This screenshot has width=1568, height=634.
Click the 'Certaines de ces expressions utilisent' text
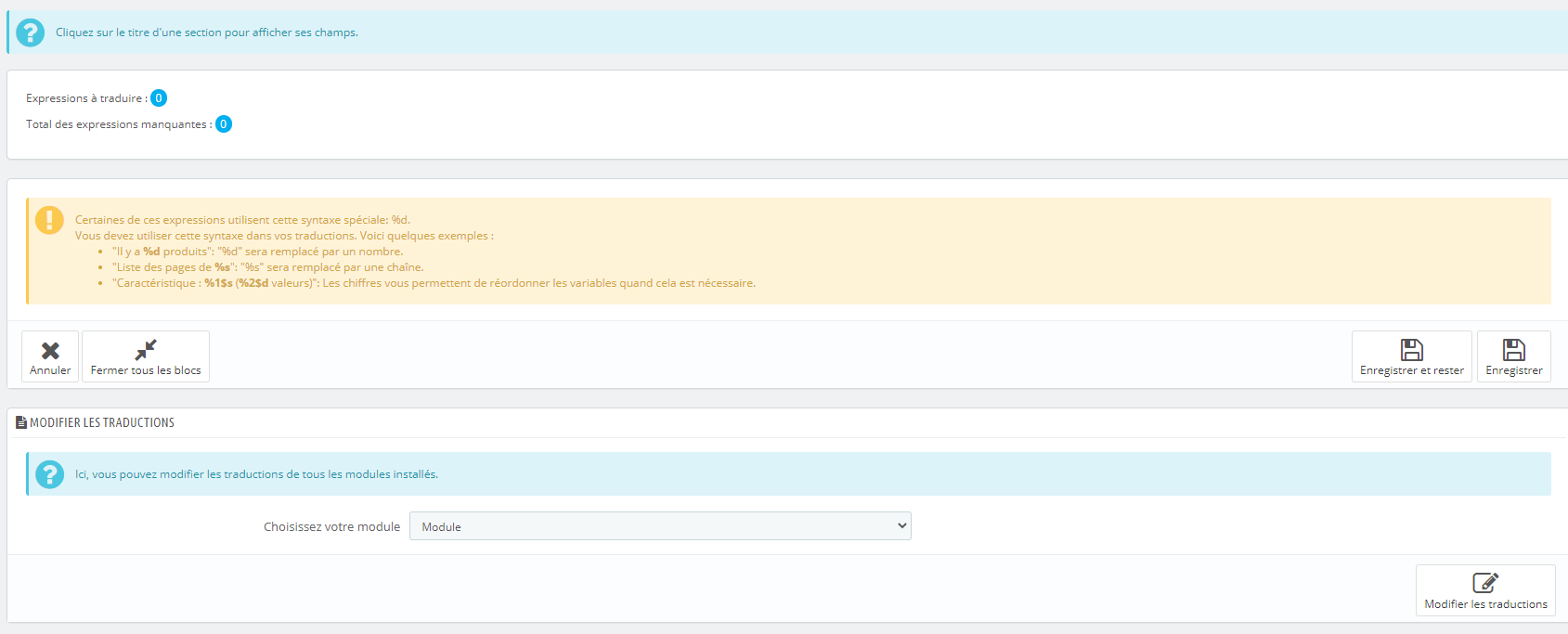point(242,220)
